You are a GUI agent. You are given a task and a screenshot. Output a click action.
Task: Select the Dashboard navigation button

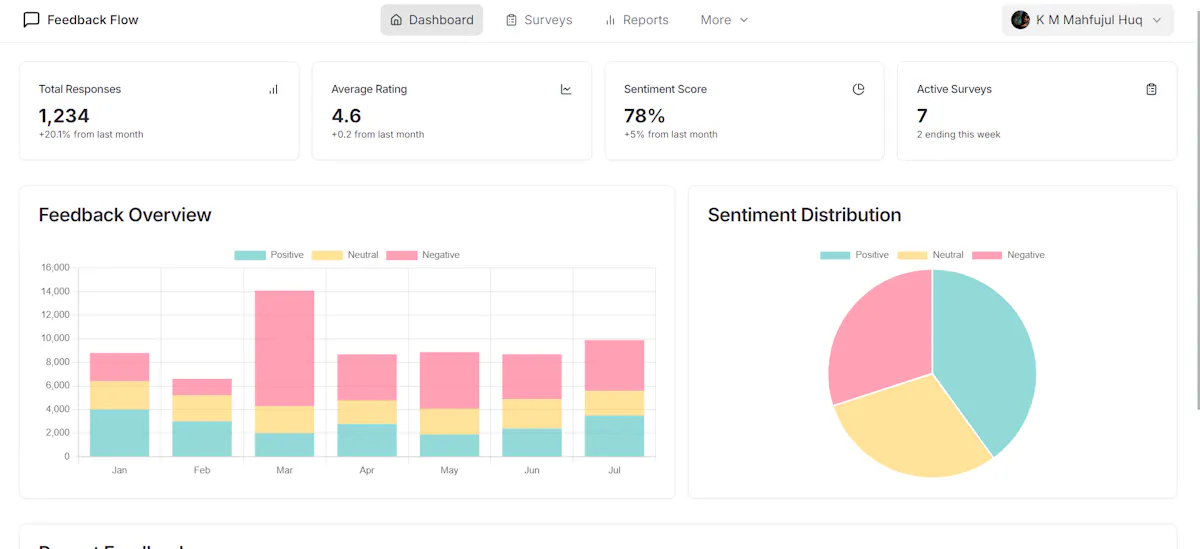[431, 20]
